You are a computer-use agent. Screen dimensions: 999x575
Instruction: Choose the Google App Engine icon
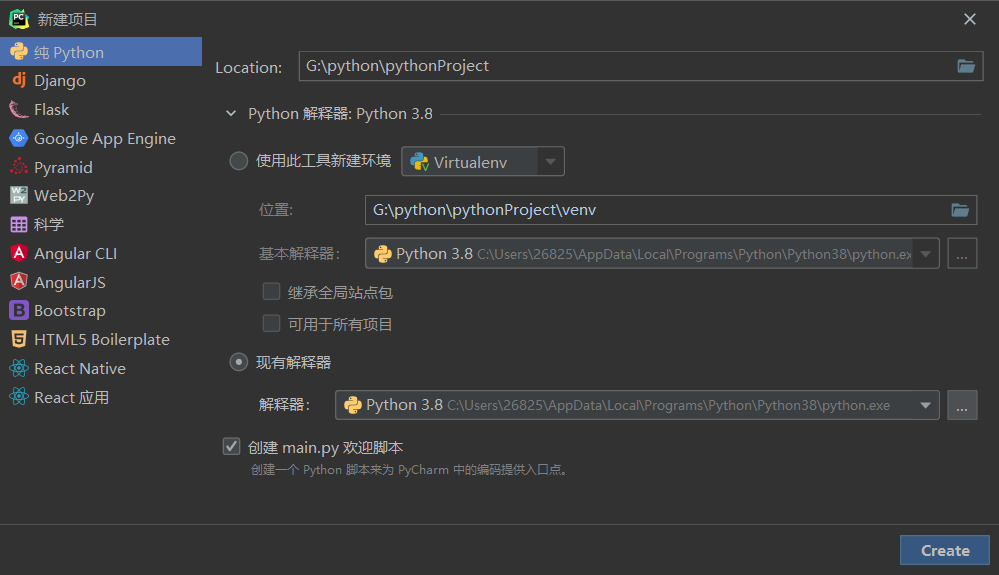pyautogui.click(x=18, y=139)
